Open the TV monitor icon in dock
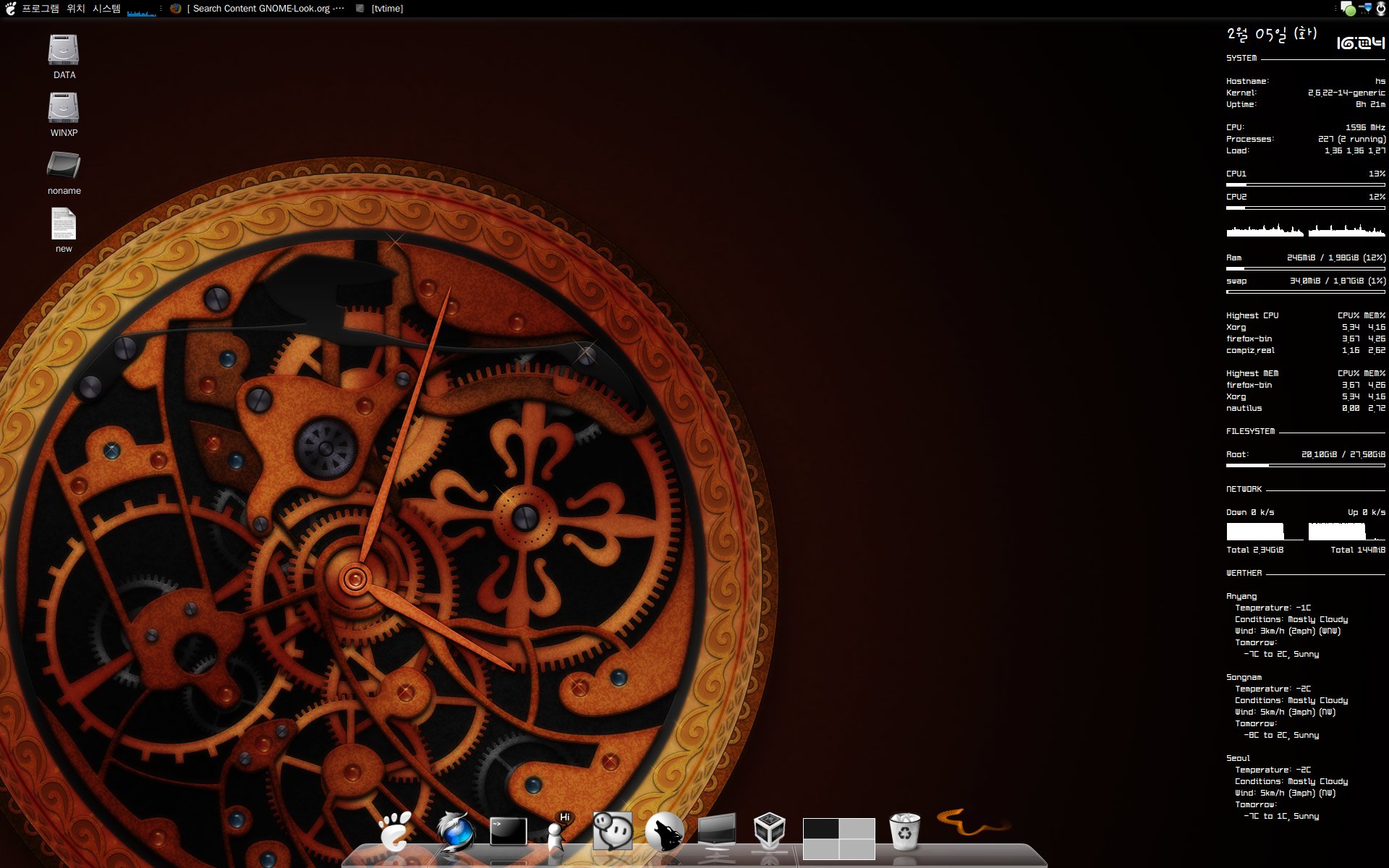The width and height of the screenshot is (1389, 868). pos(717,830)
